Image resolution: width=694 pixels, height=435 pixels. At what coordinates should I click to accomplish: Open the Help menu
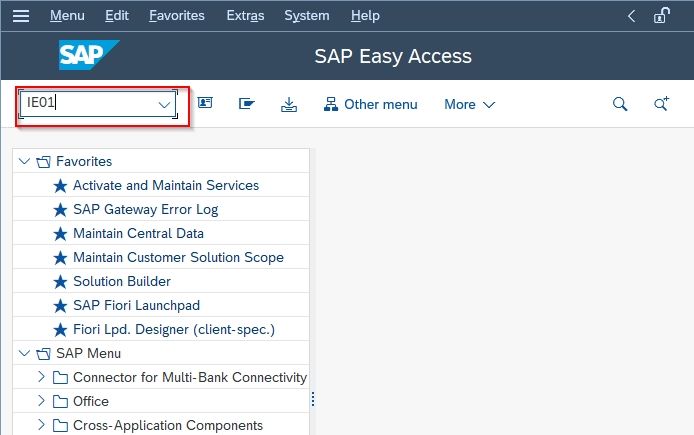(x=365, y=16)
